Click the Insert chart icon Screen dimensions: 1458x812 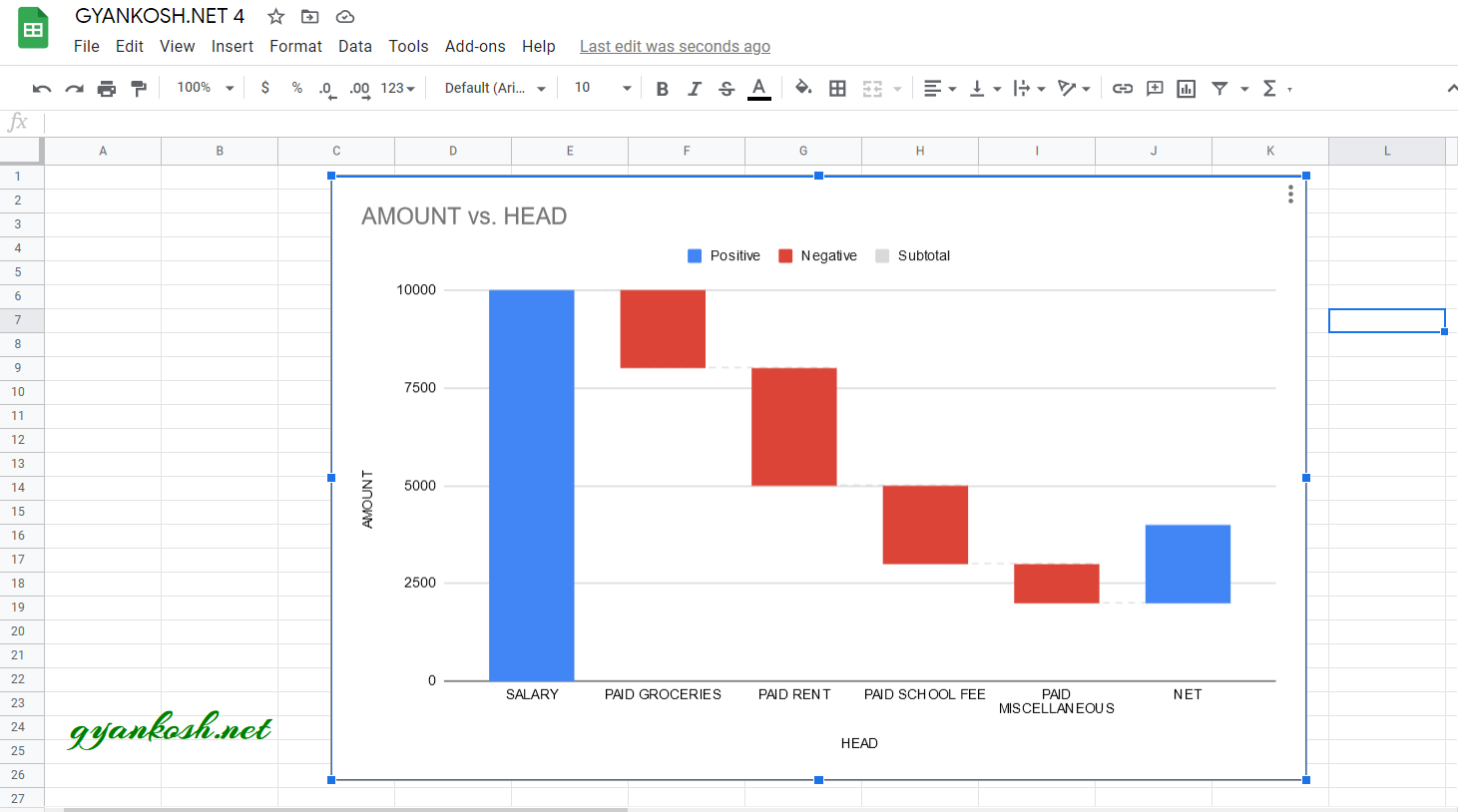coord(1187,89)
